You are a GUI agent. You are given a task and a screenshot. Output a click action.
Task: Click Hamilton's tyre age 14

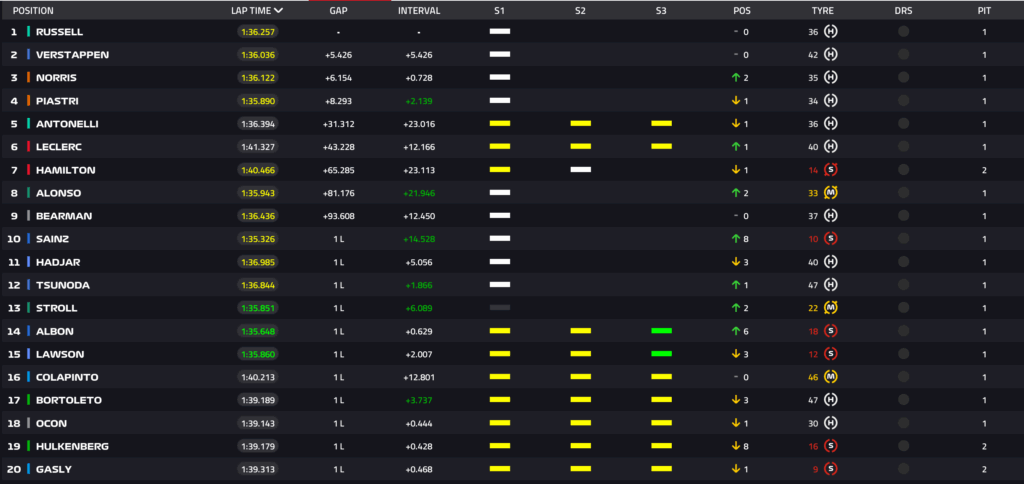(813, 170)
